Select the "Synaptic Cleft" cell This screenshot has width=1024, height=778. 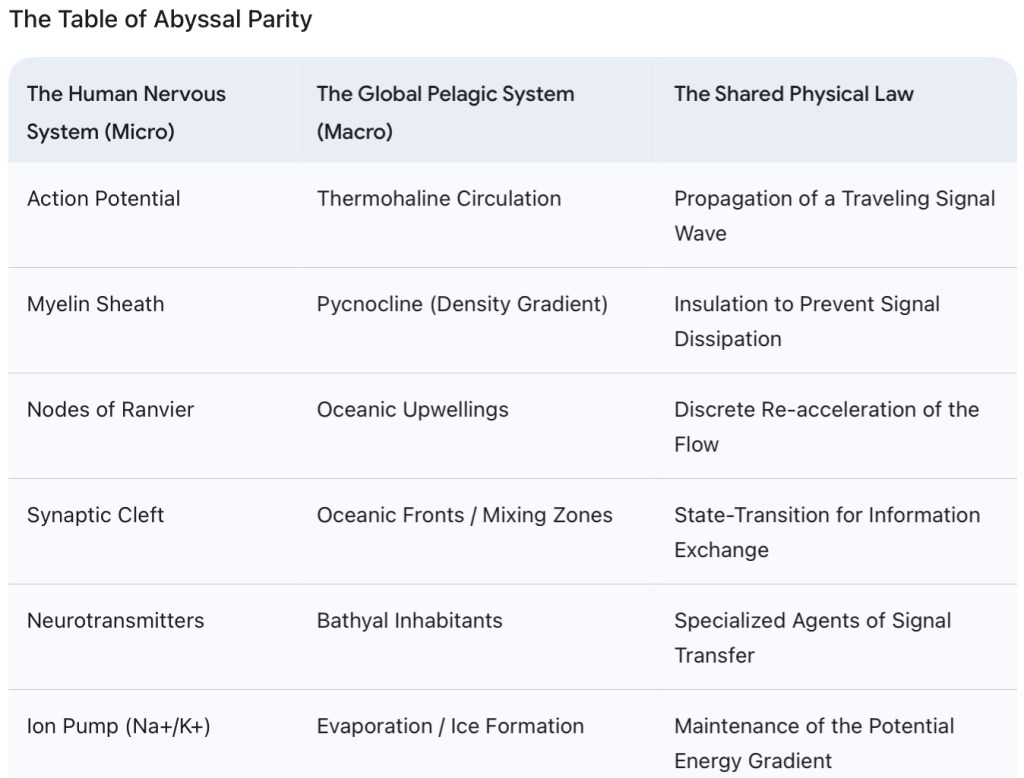96,515
